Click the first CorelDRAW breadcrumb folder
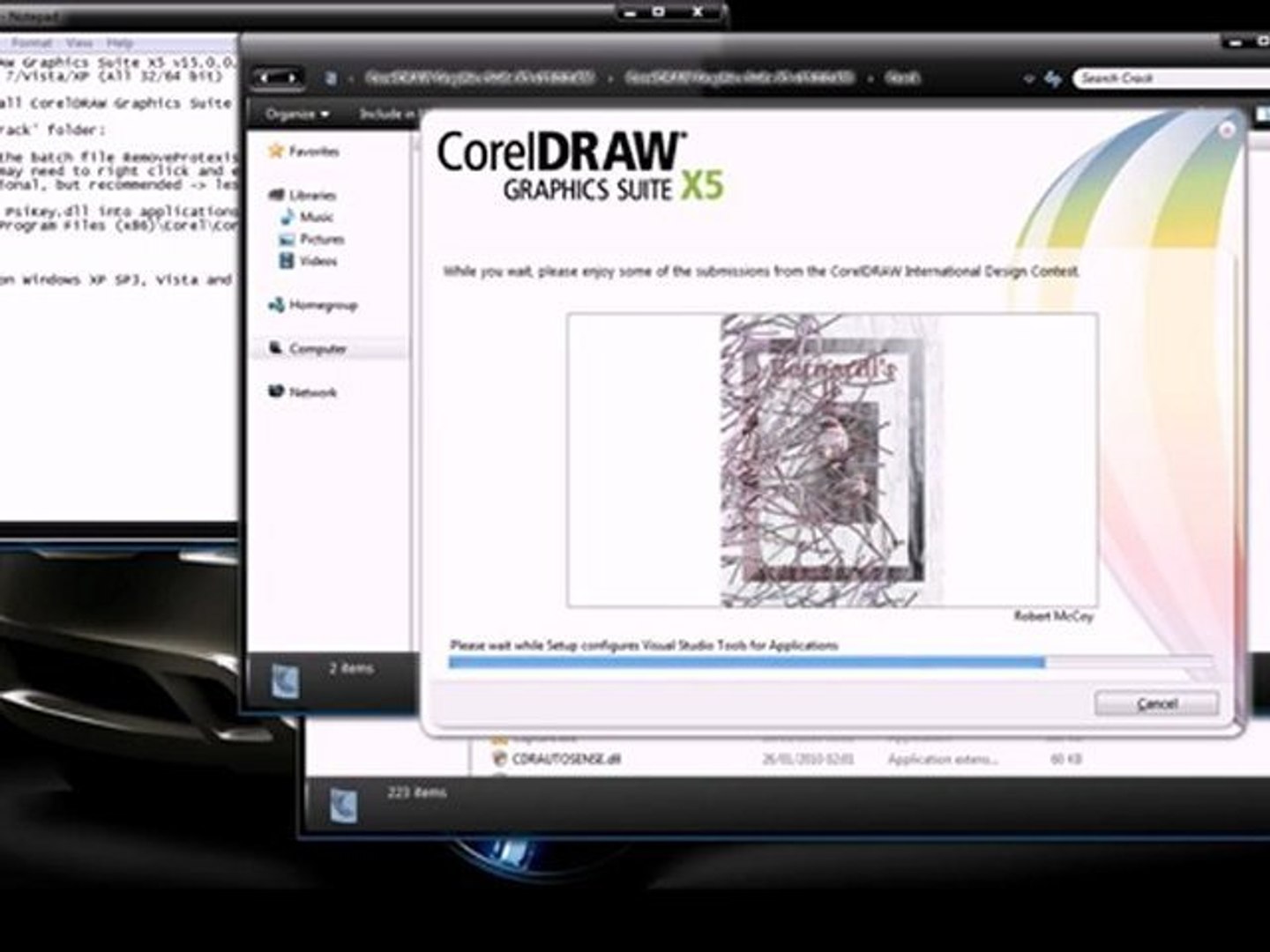Viewport: 1270px width, 952px height. click(x=479, y=78)
